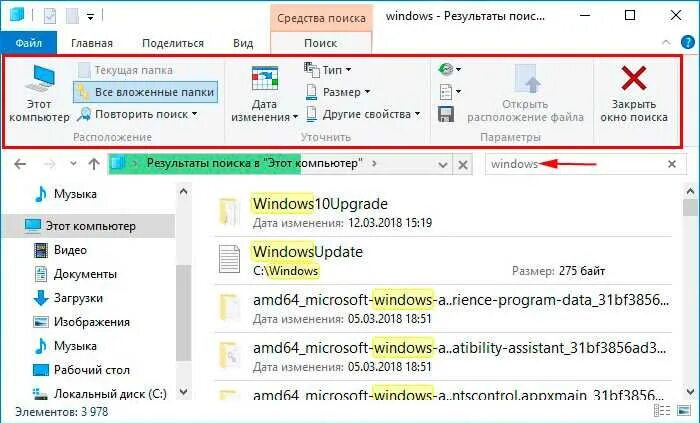Select the Search ribbon tab
The image size is (700, 423).
(x=321, y=43)
